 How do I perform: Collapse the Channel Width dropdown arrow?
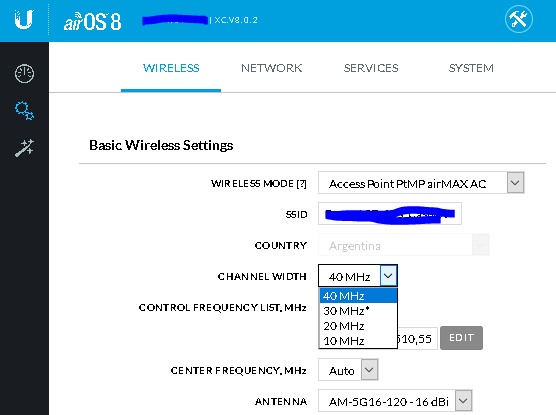tap(388, 276)
